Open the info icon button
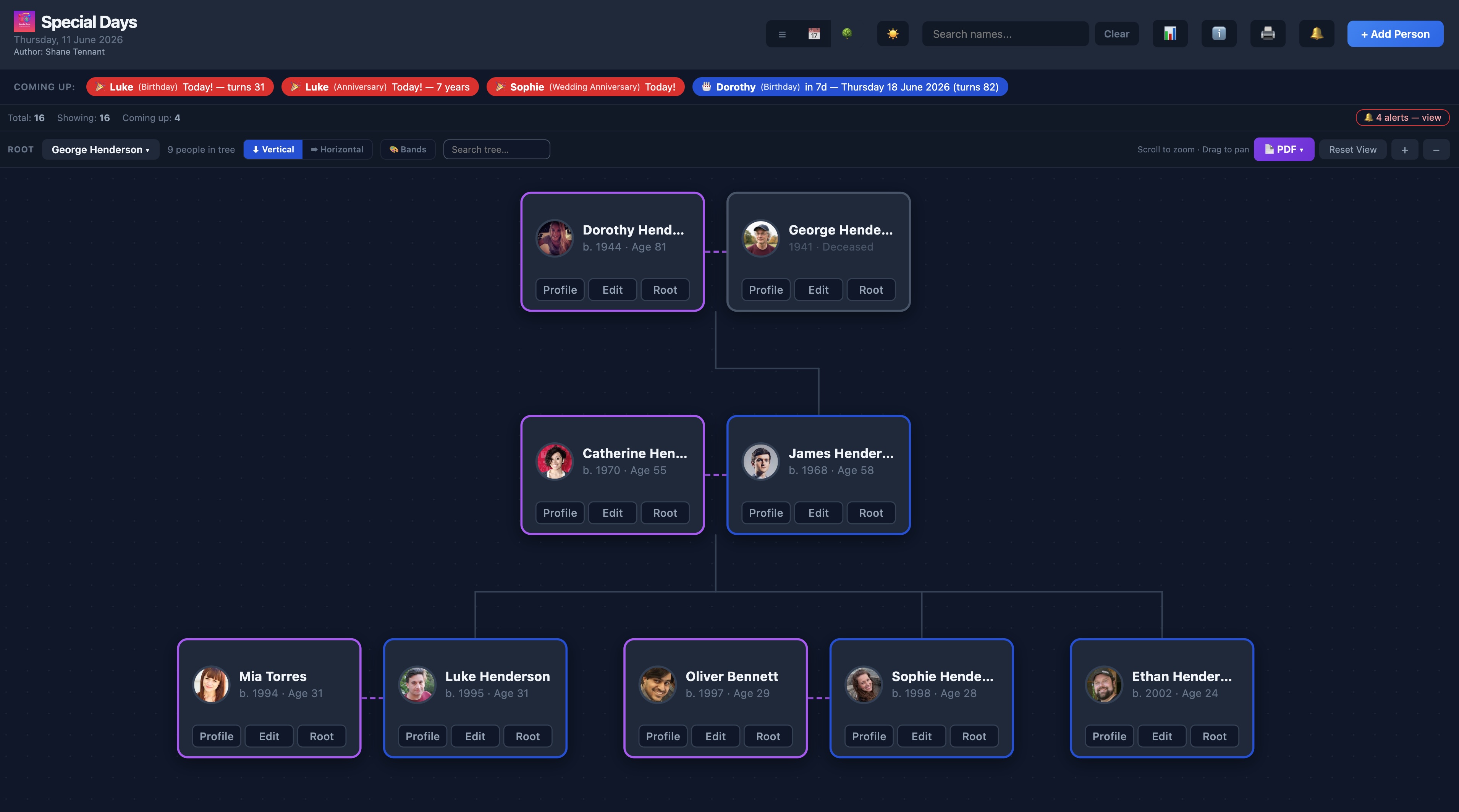This screenshot has width=1459, height=812. [1219, 34]
